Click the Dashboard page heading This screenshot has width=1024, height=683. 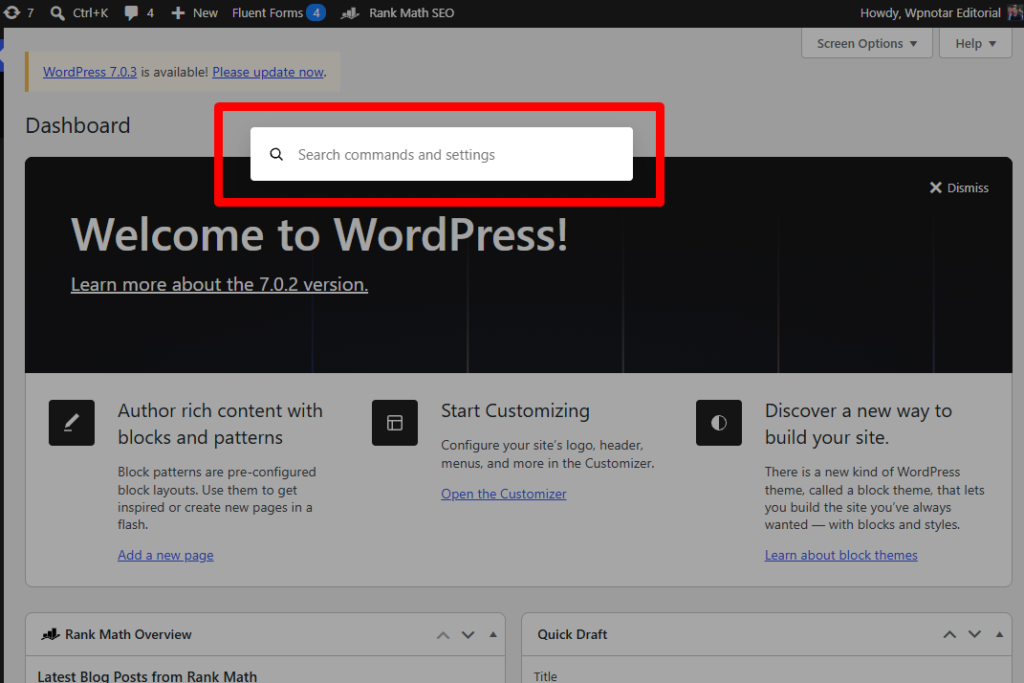(78, 125)
